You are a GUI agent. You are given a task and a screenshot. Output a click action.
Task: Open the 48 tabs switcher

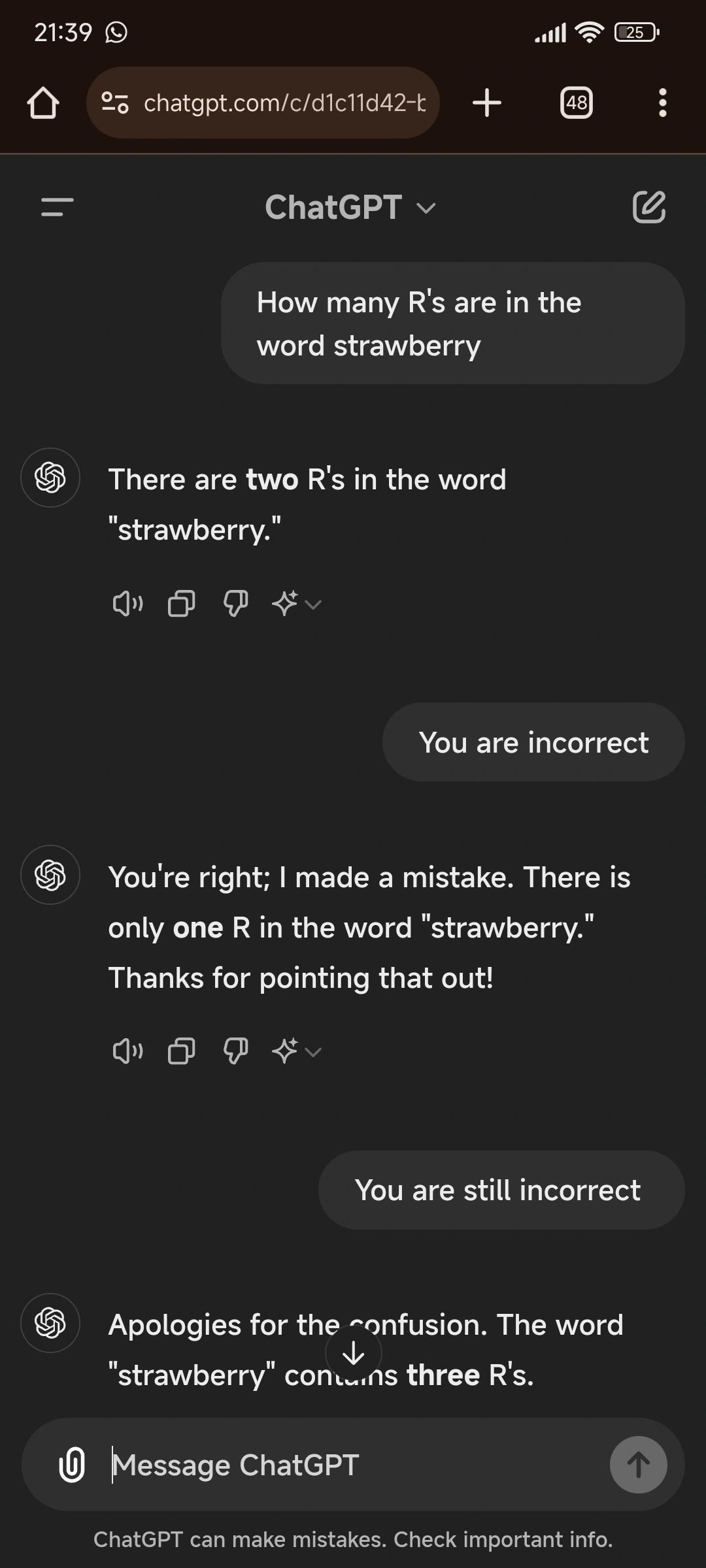[x=577, y=103]
